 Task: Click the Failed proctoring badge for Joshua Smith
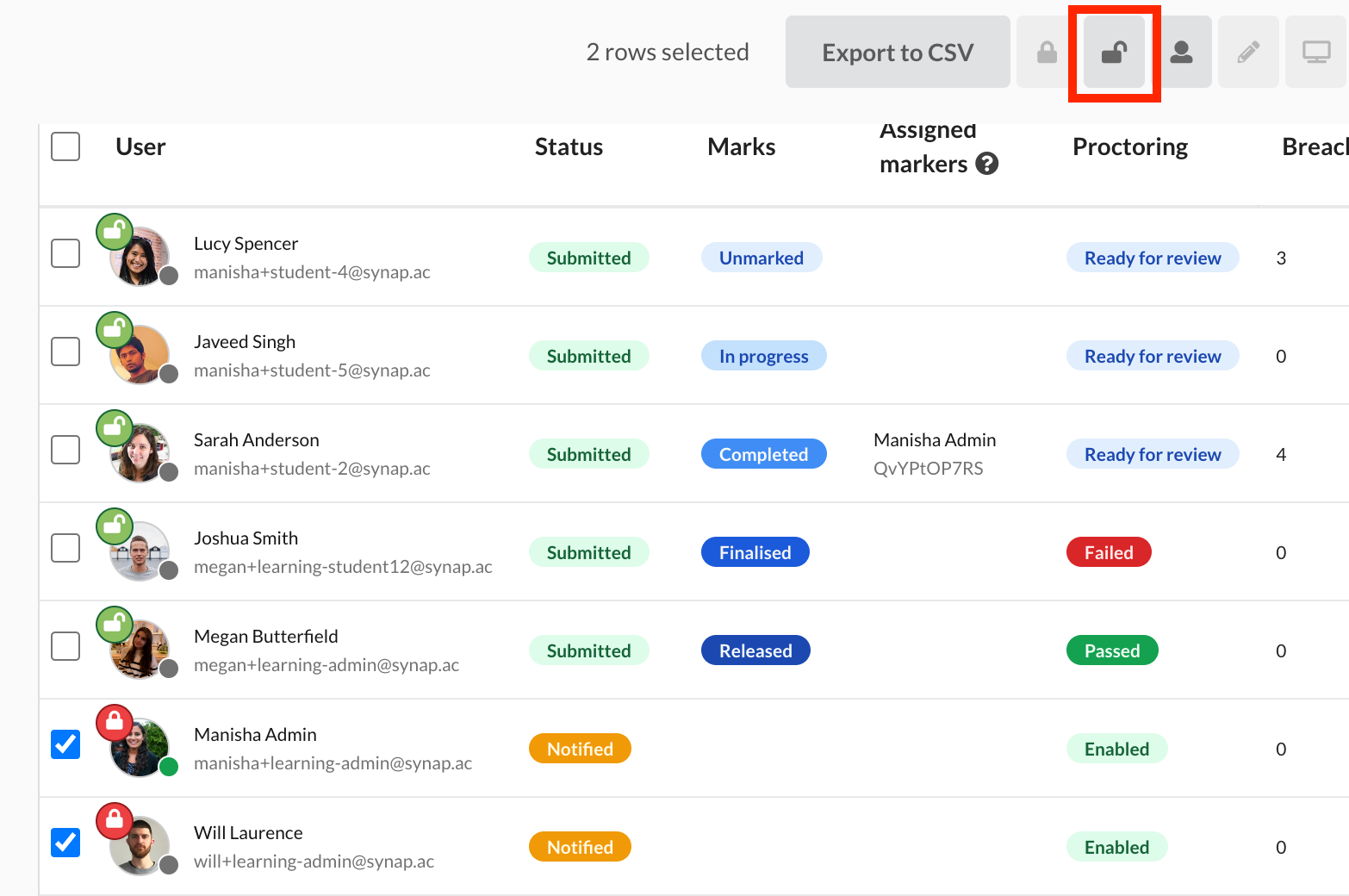coord(1109,551)
